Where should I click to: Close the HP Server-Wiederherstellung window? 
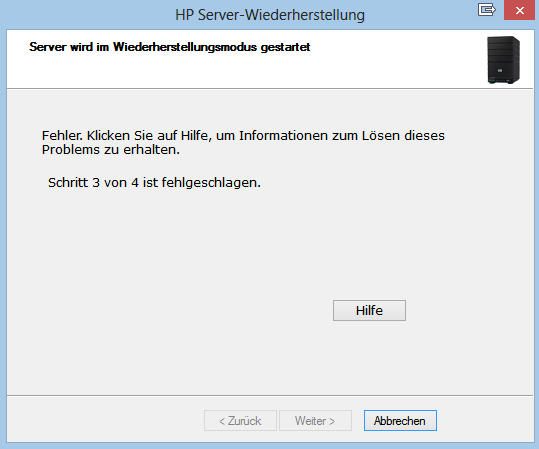pyautogui.click(x=520, y=10)
